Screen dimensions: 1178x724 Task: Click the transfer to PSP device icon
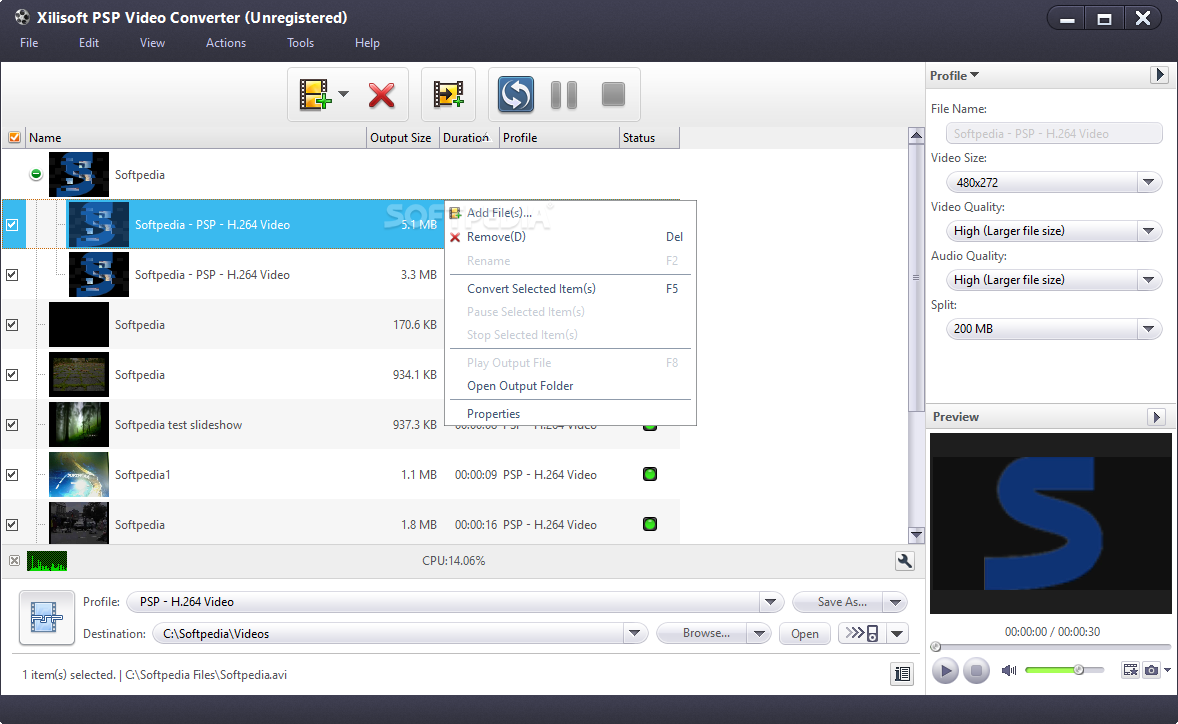pyautogui.click(x=862, y=633)
